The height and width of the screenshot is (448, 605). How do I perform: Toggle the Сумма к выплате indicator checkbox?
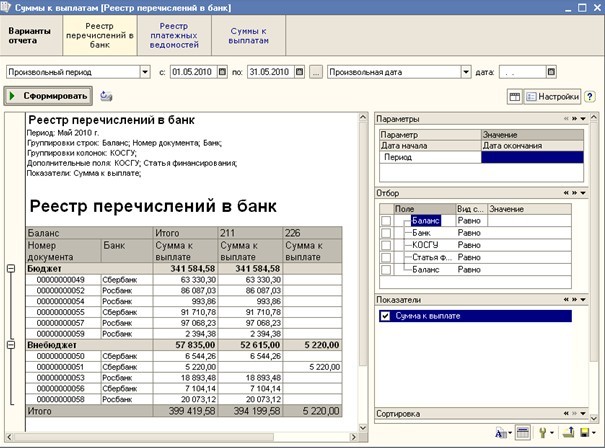point(386,316)
